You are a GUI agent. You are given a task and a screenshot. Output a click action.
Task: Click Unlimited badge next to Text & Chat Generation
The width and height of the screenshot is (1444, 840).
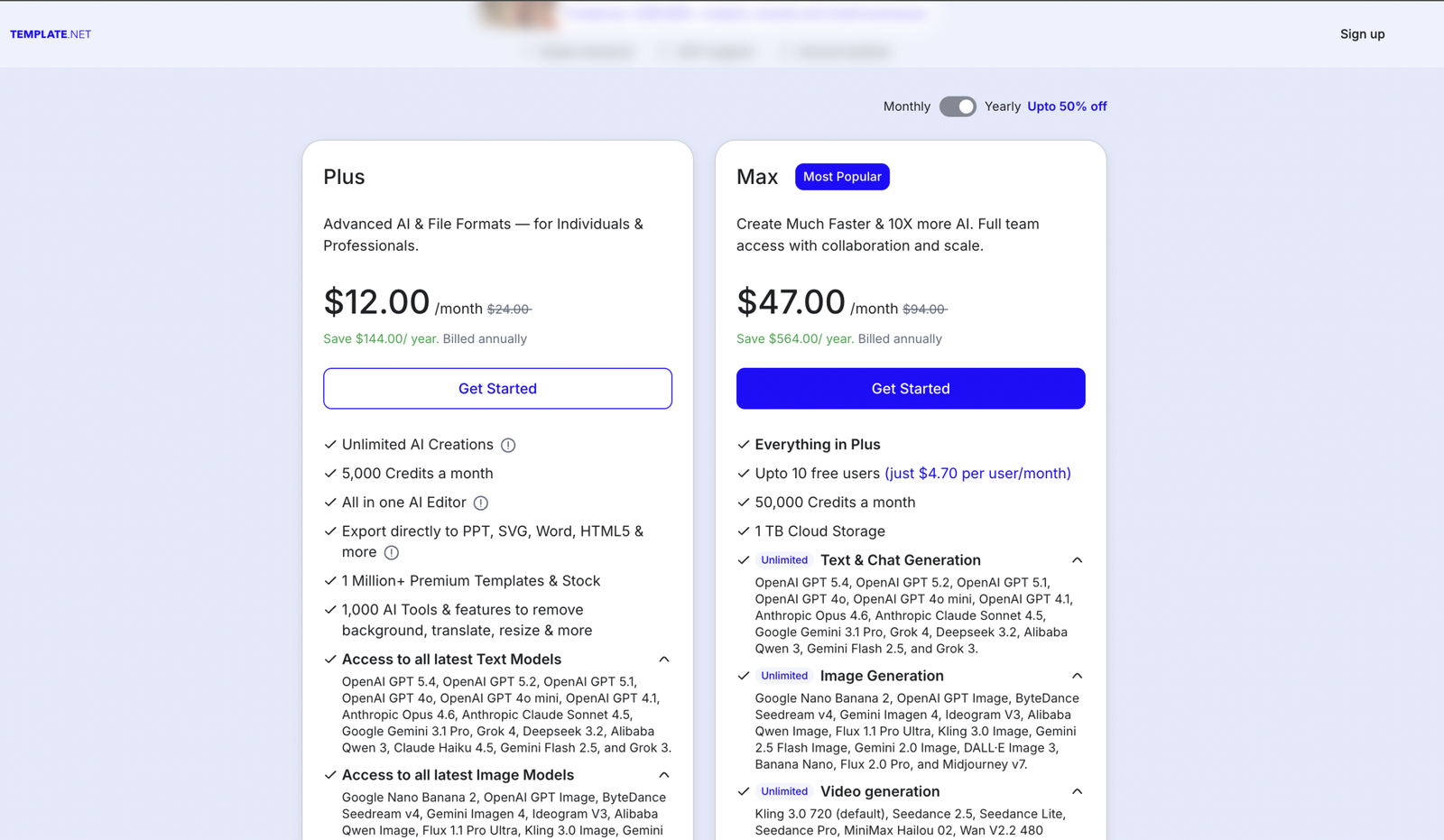(784, 560)
